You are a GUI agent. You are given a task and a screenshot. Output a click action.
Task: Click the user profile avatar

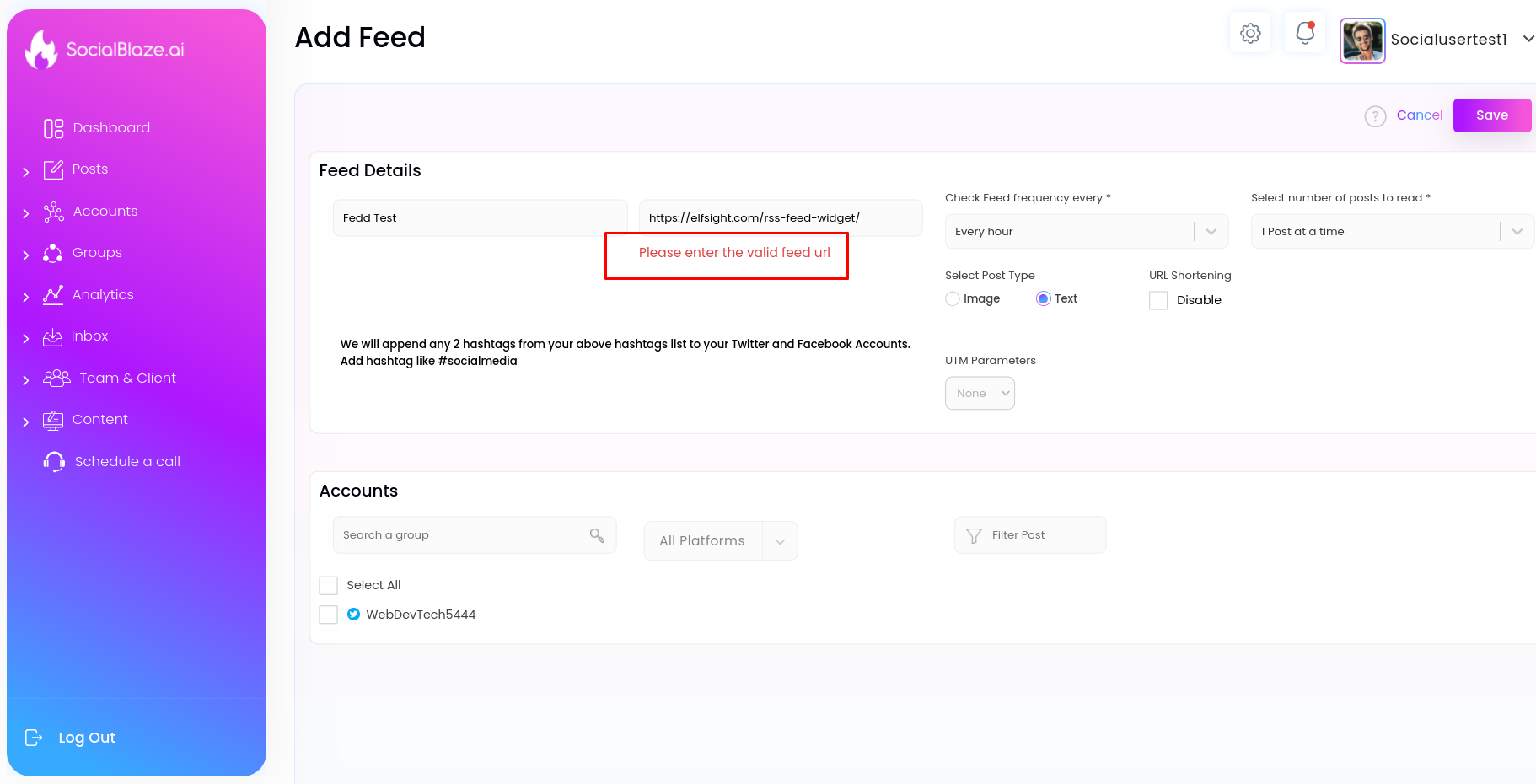coord(1362,40)
